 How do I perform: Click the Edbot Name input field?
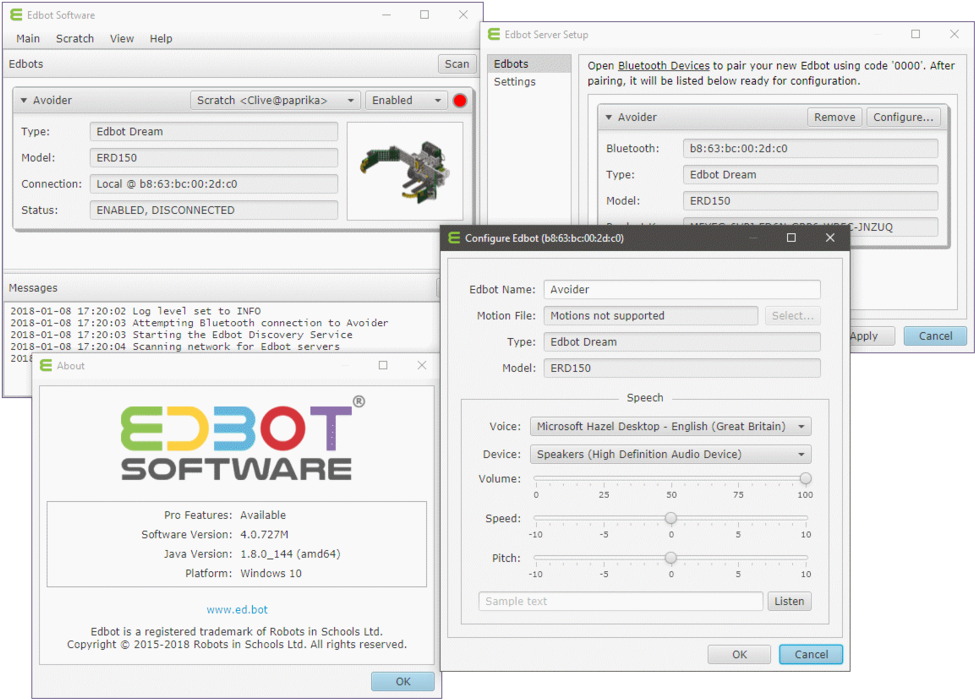point(682,290)
